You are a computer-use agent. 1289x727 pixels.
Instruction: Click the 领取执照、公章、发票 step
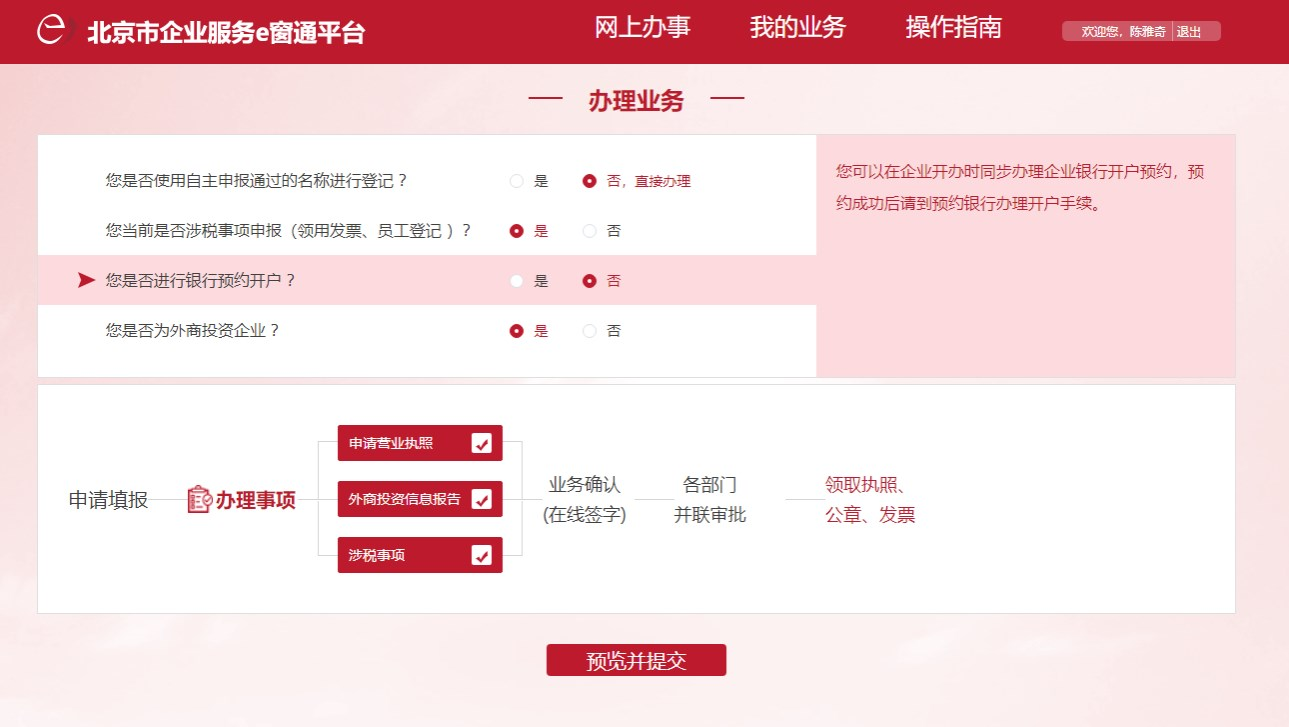[x=869, y=500]
